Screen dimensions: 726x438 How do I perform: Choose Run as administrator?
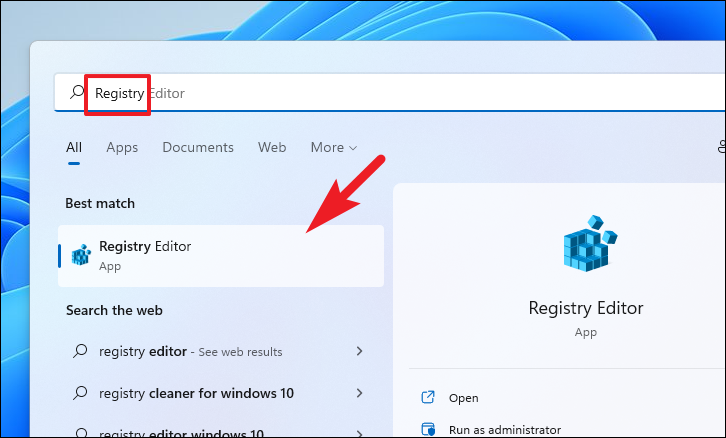[x=505, y=430]
